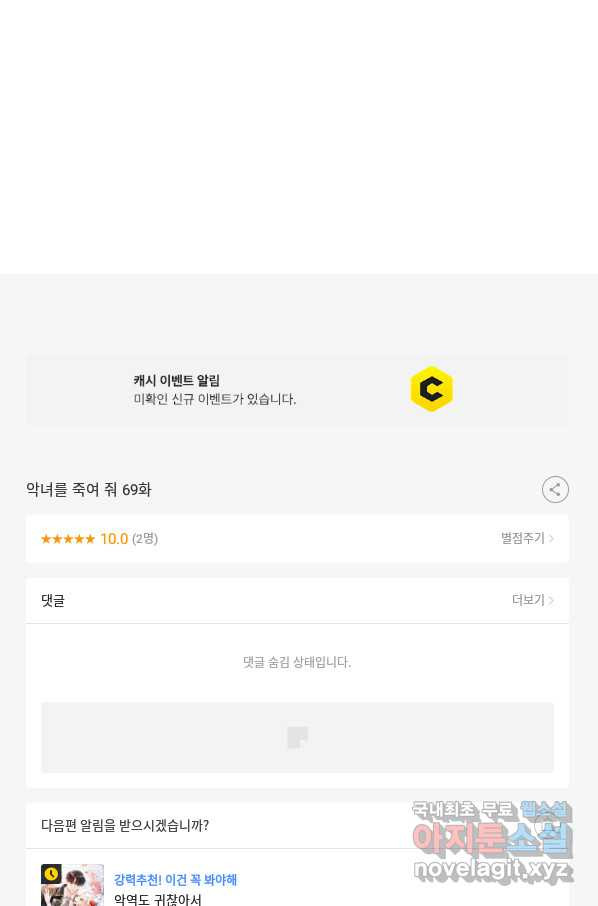This screenshot has width=598, height=906.
Task: Click the 강력추천! 이건 꼭 봐야해 link
Action: pos(176,879)
